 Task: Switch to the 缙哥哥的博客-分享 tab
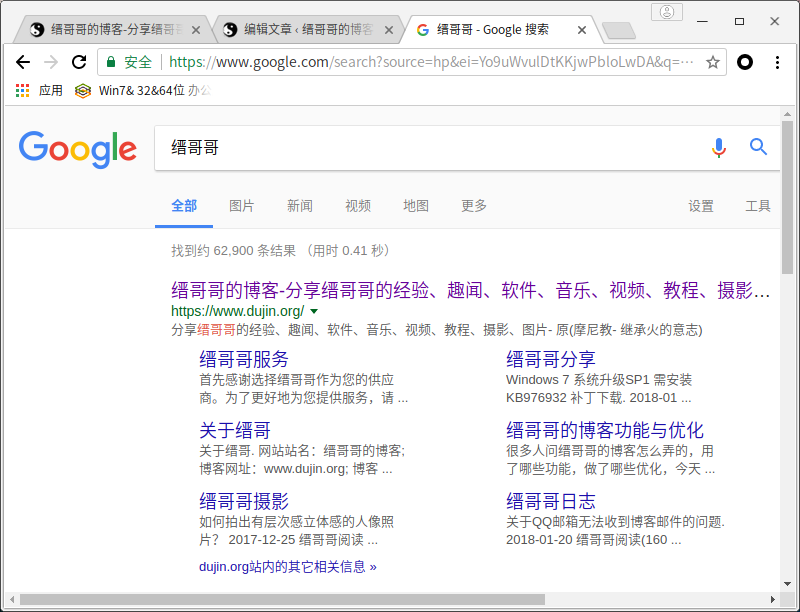point(112,30)
